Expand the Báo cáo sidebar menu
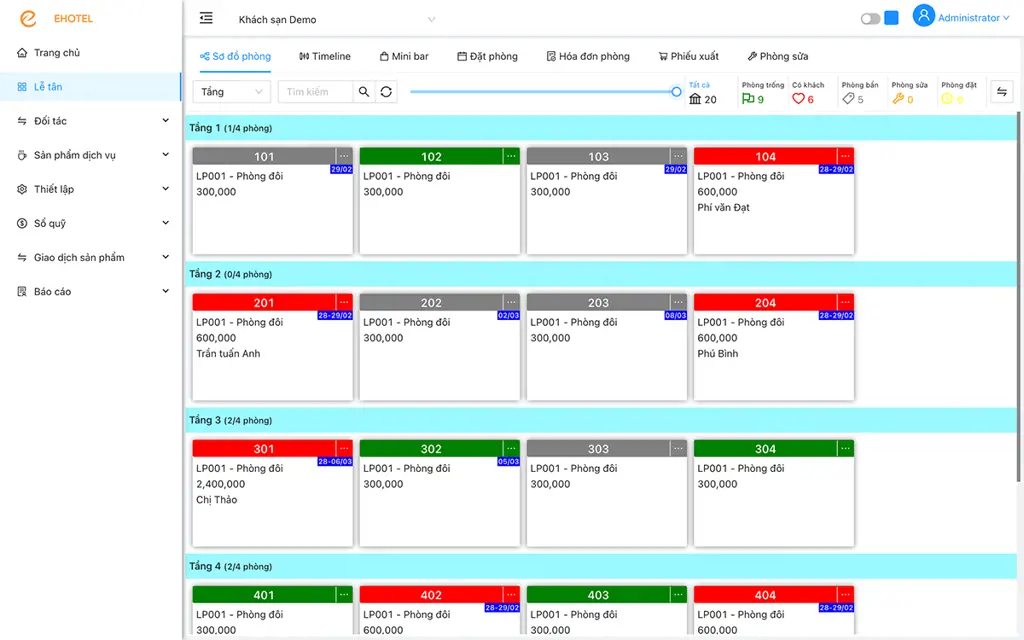 (91, 291)
